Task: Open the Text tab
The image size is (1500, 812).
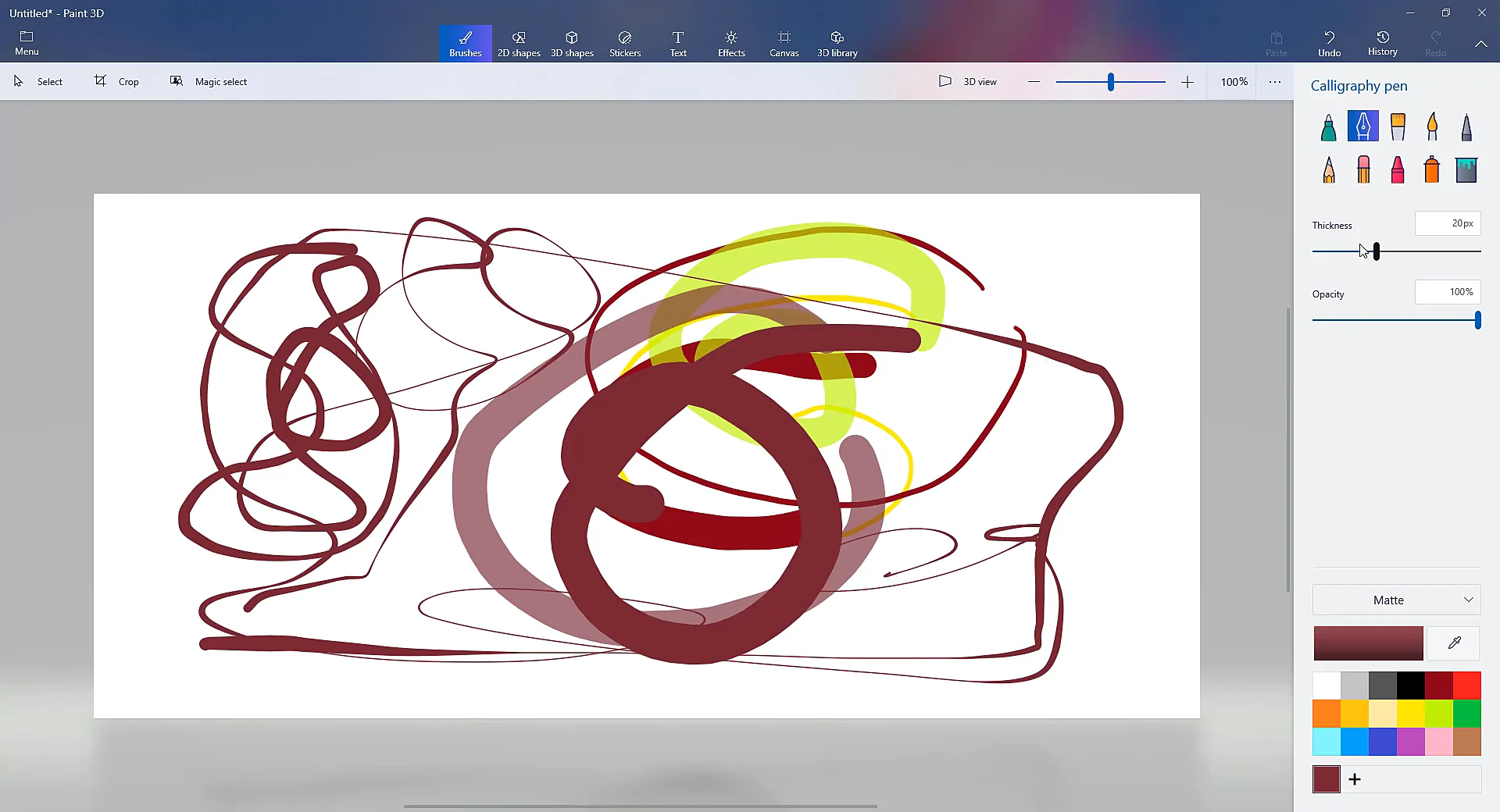Action: [678, 44]
